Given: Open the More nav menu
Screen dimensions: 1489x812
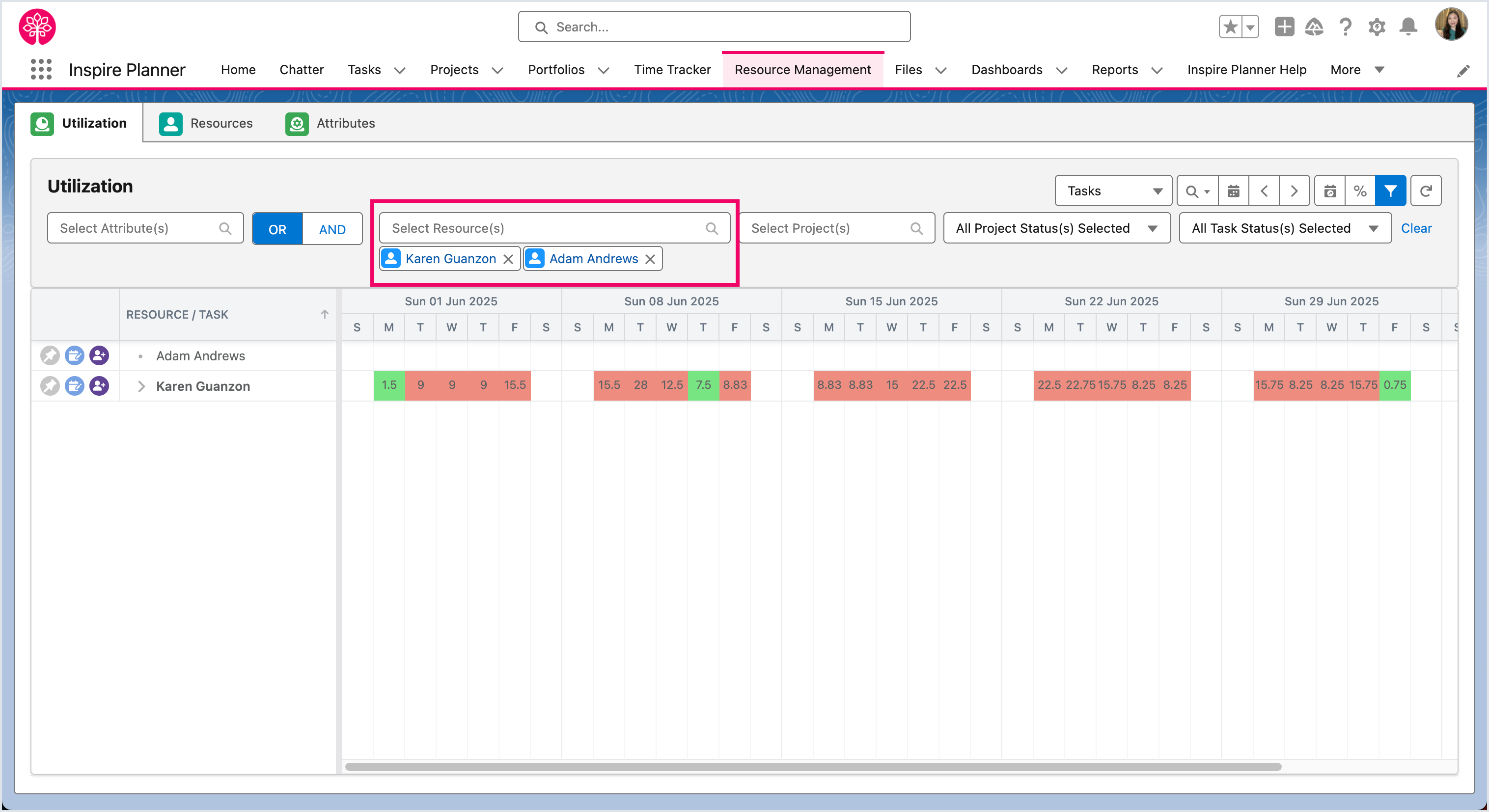Looking at the screenshot, I should 1356,69.
